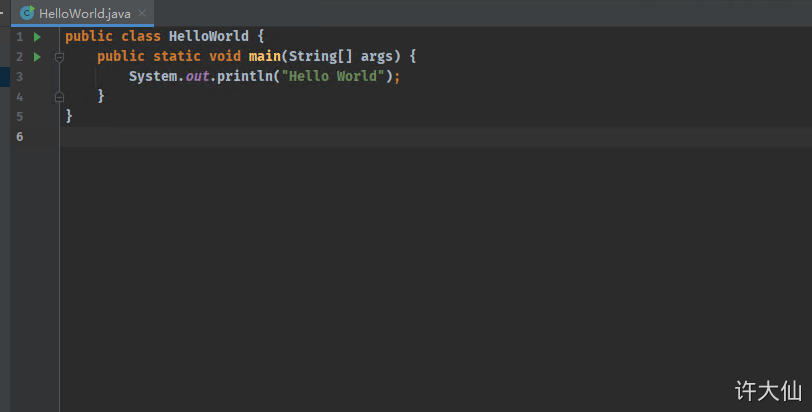The height and width of the screenshot is (412, 812).
Task: Click the 'public' keyword on line 2
Action: coord(121,56)
